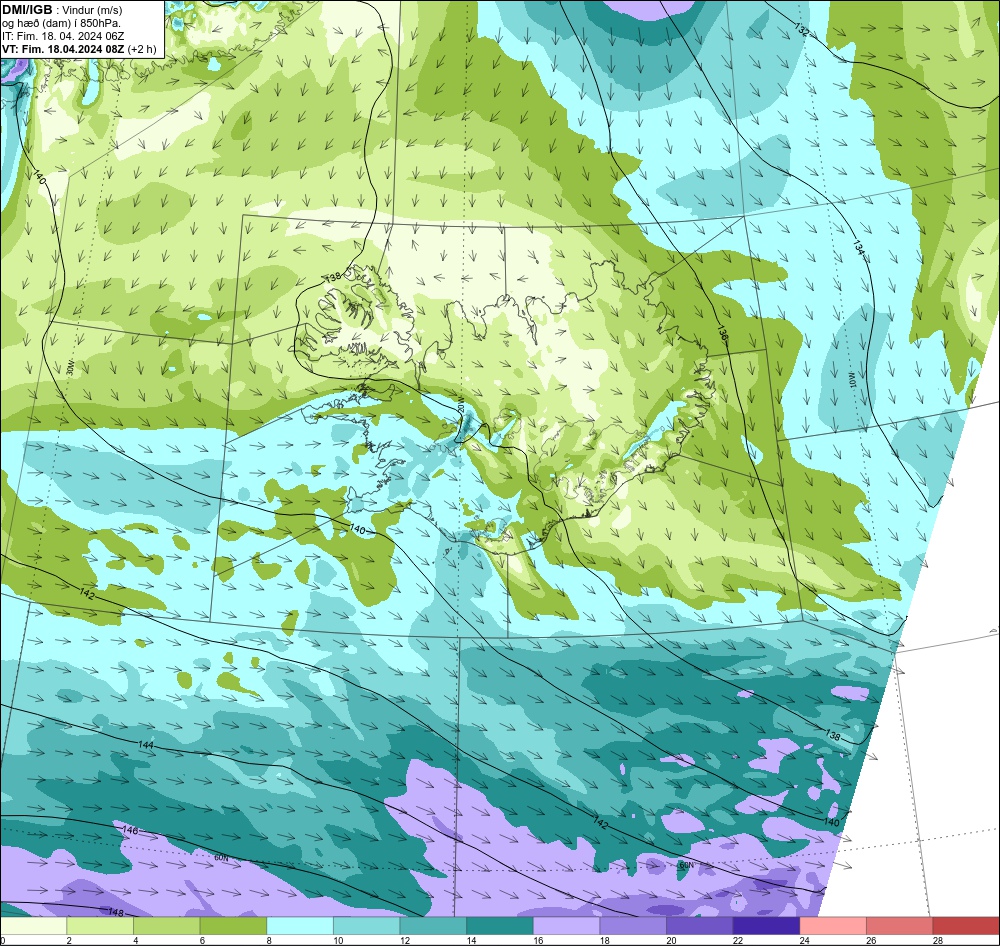
Task: Pick the 8–10 m/s pale cyan legend swatch
Action: pyautogui.click(x=300, y=926)
